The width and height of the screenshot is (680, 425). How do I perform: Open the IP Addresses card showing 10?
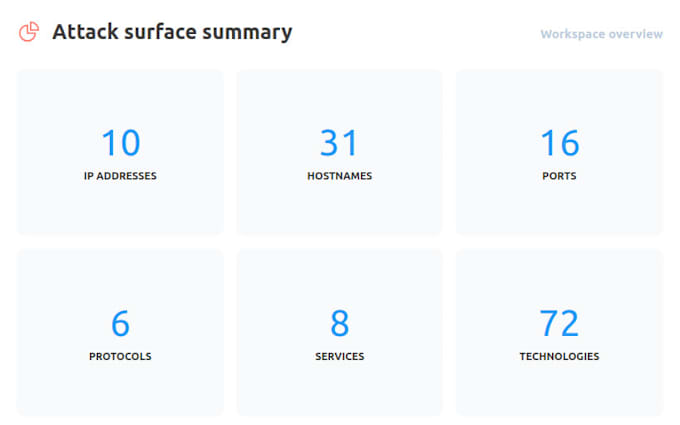(120, 152)
